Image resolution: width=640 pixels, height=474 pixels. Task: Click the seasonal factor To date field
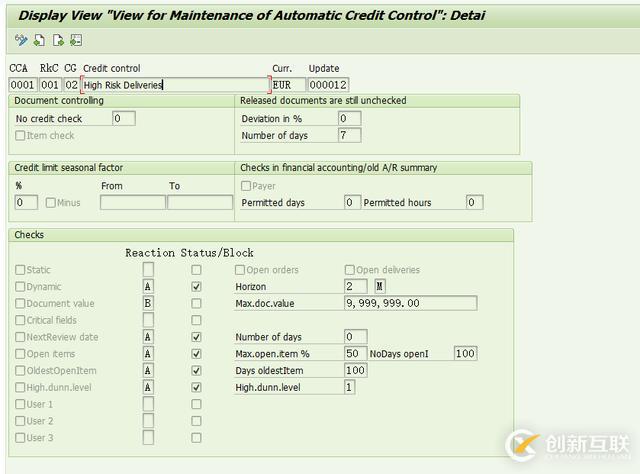(x=200, y=203)
